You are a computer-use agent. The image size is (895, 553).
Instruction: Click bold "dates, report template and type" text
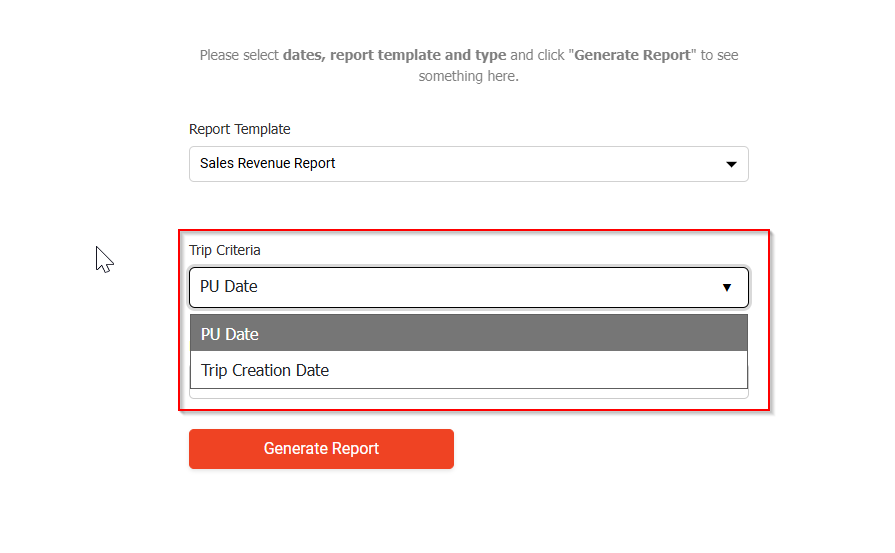[394, 55]
